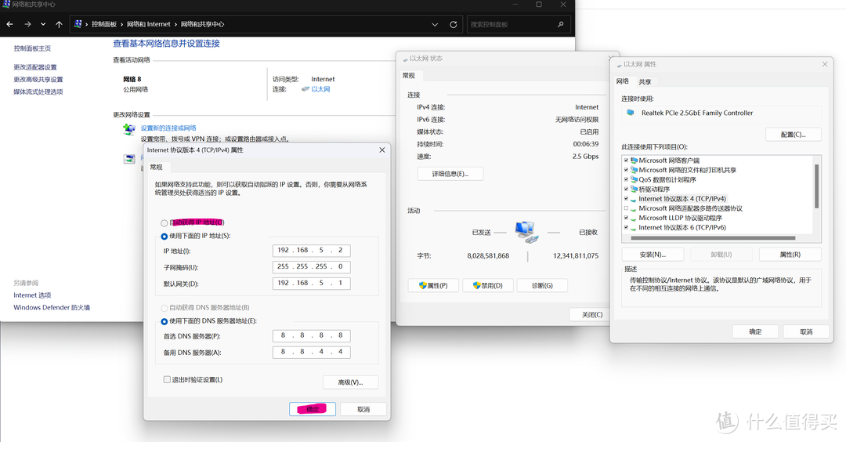Click the 设置新的连接或网络 icon

129,129
